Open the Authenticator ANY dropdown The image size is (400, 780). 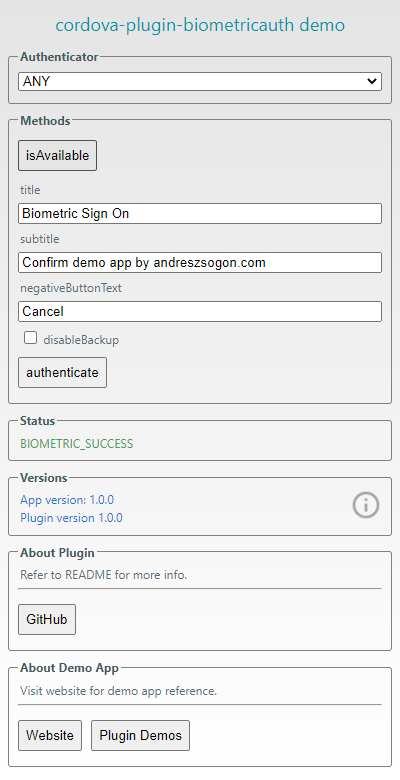click(200, 81)
